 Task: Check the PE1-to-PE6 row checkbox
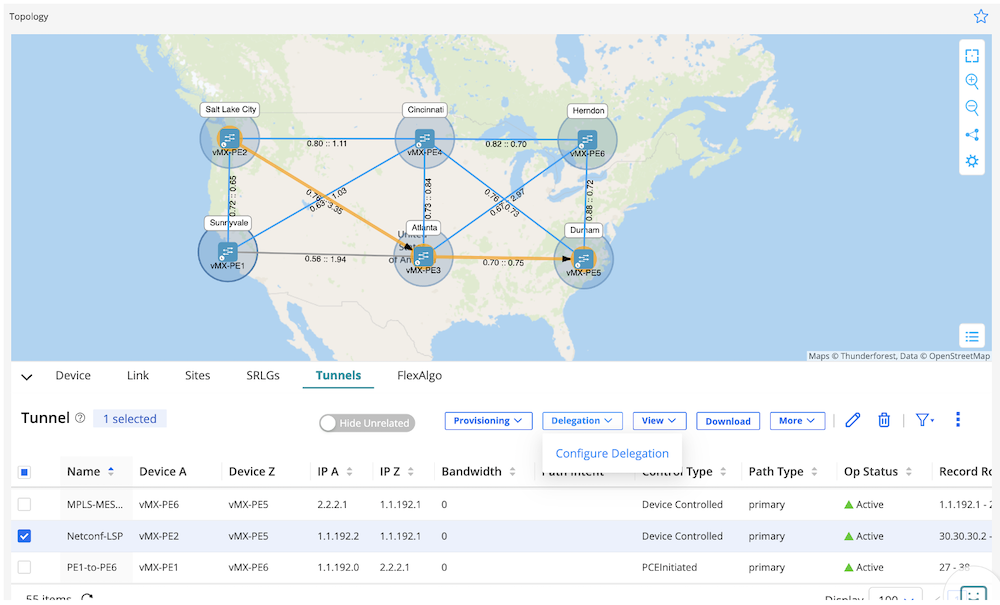click(25, 568)
